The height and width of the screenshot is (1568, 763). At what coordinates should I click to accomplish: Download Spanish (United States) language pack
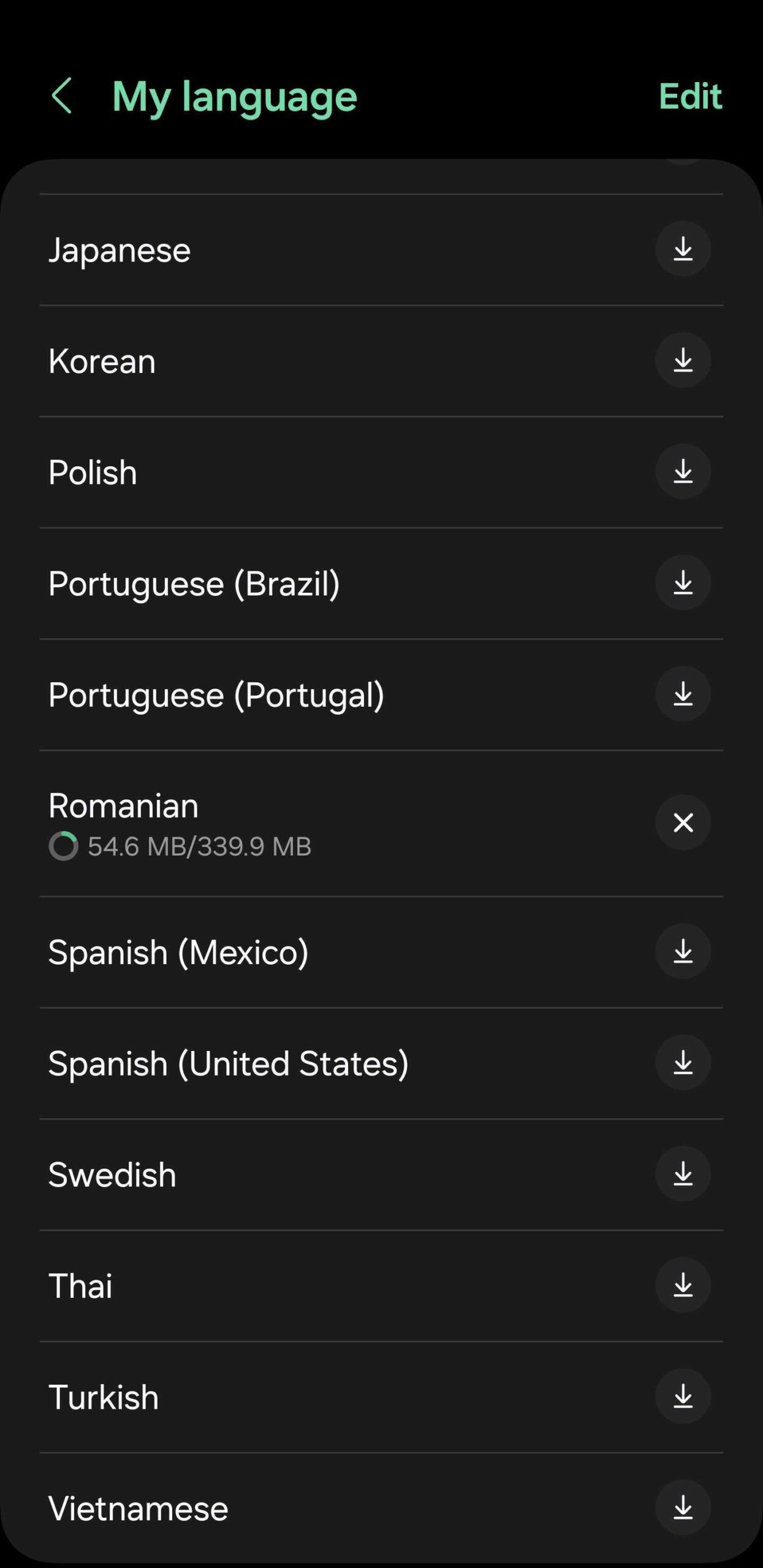(683, 1063)
